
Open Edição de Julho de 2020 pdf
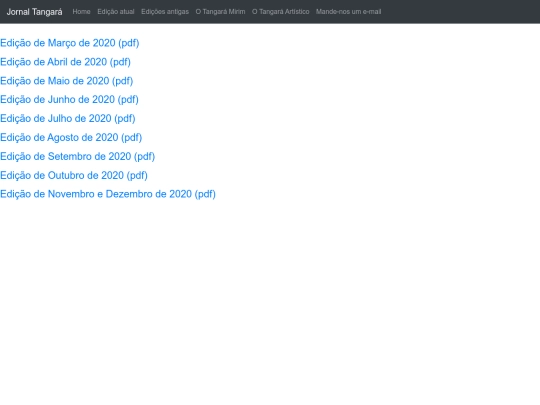(68, 118)
